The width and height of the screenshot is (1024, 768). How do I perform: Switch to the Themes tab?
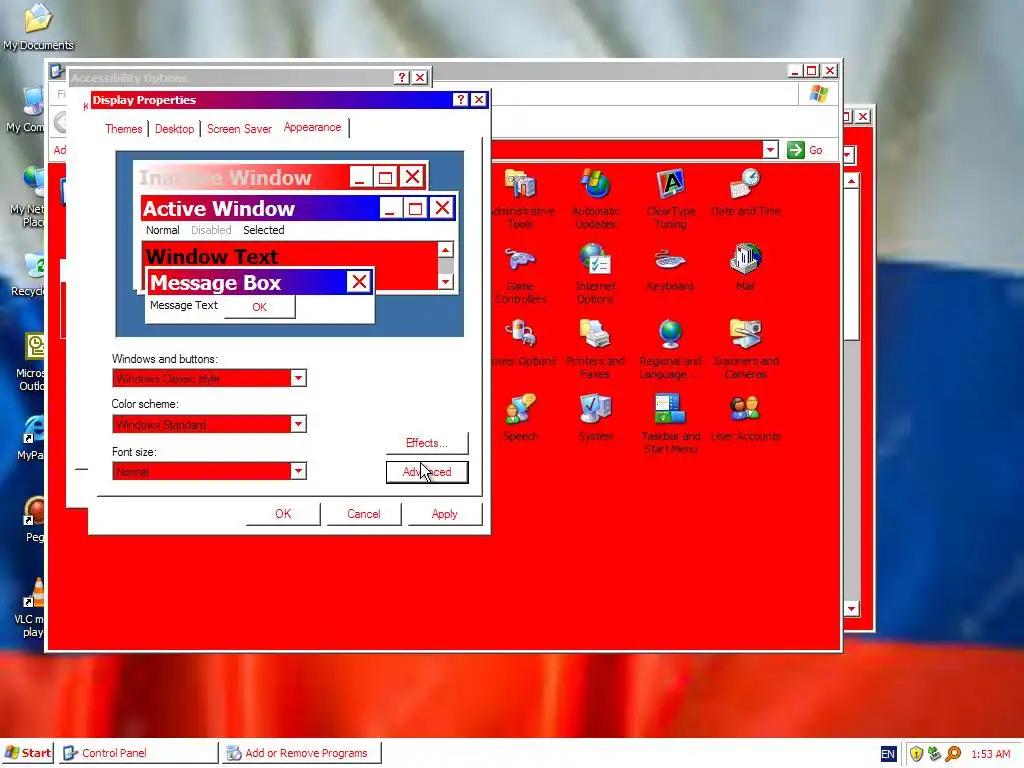coord(123,129)
